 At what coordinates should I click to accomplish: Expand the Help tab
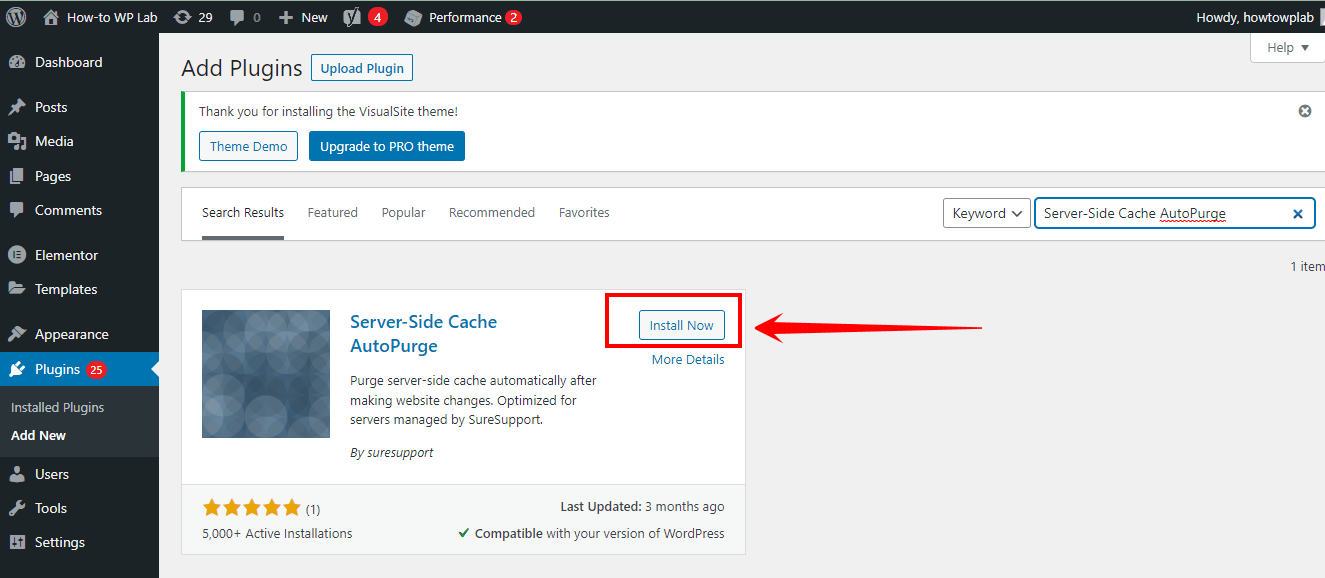coord(1287,48)
